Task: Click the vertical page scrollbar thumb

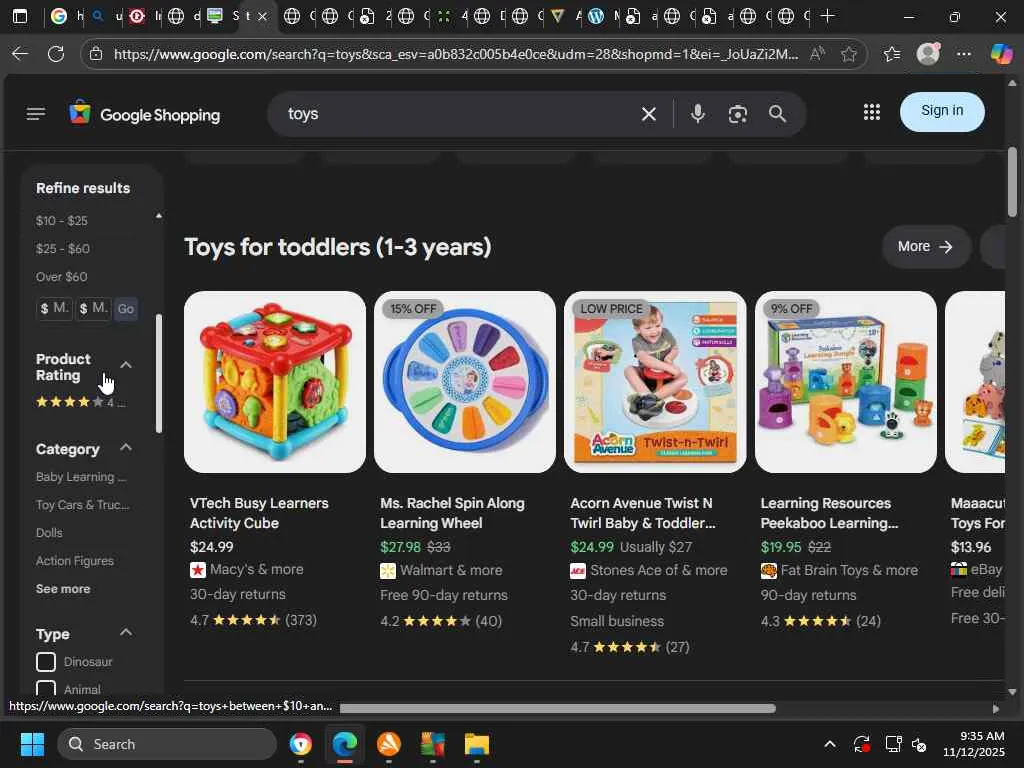Action: (x=1012, y=182)
